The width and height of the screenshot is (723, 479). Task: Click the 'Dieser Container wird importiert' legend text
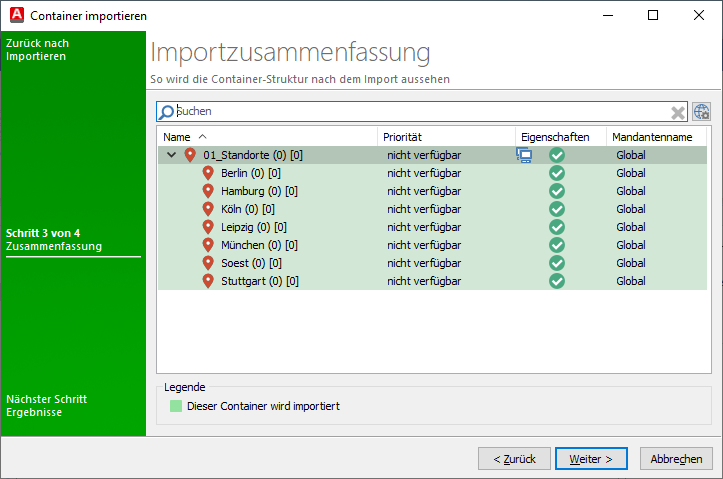pos(263,406)
